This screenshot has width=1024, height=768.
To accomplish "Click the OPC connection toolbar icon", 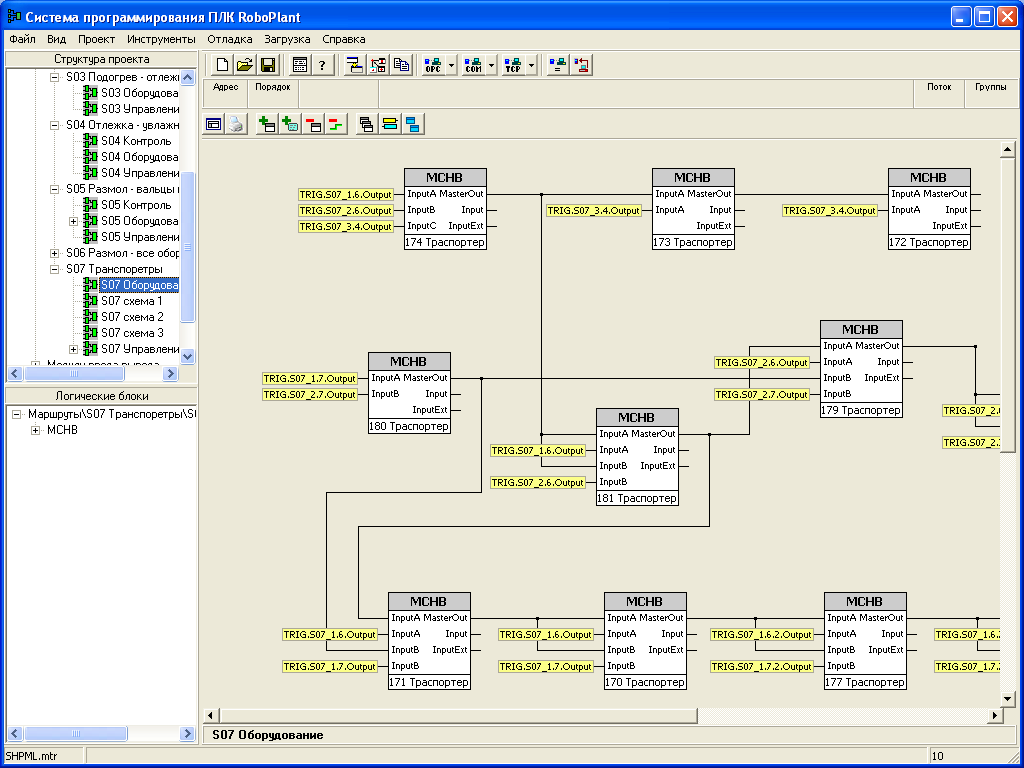I will point(433,65).
